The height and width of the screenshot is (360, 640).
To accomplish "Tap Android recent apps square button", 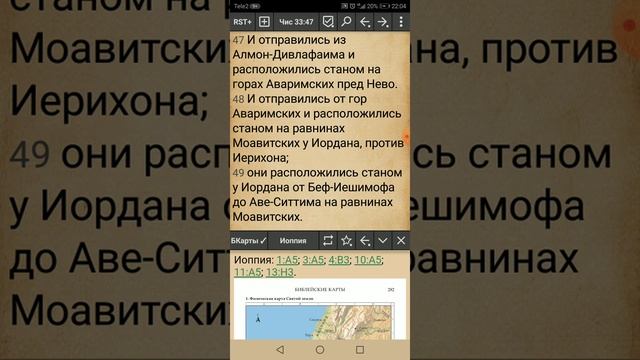I will click(x=360, y=350).
